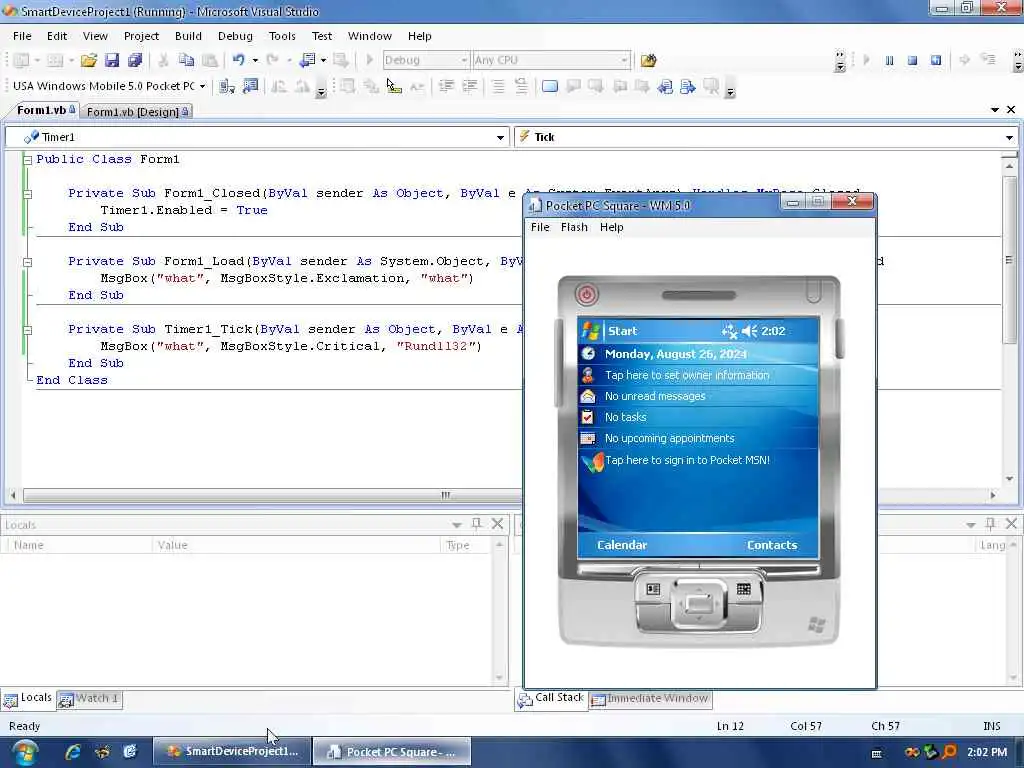Open the Tick method name dropdown
This screenshot has height=768, width=1024.
pos(1009,137)
